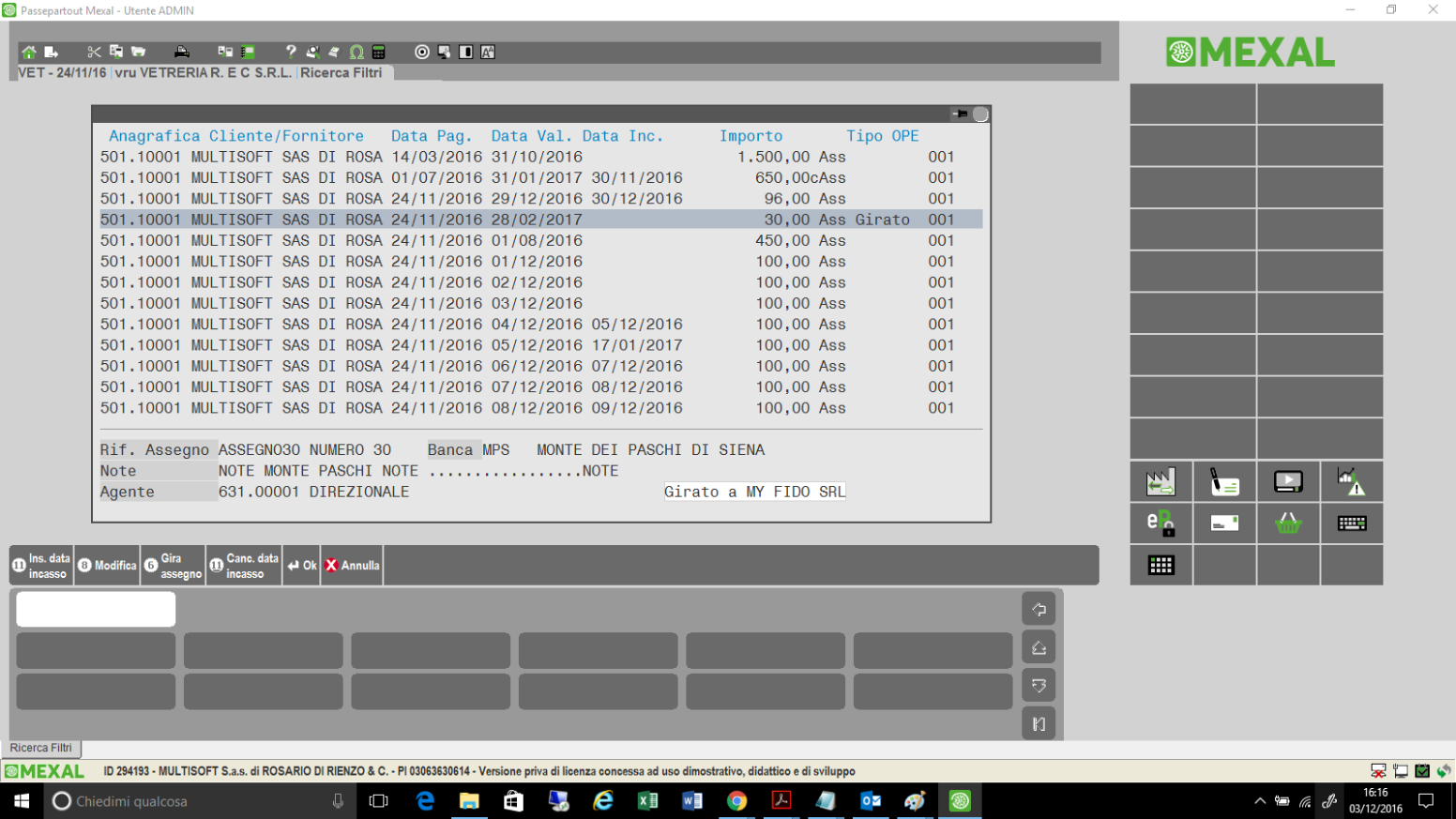Click the keyboard icon in right panel
1456x819 pixels.
1351,523
